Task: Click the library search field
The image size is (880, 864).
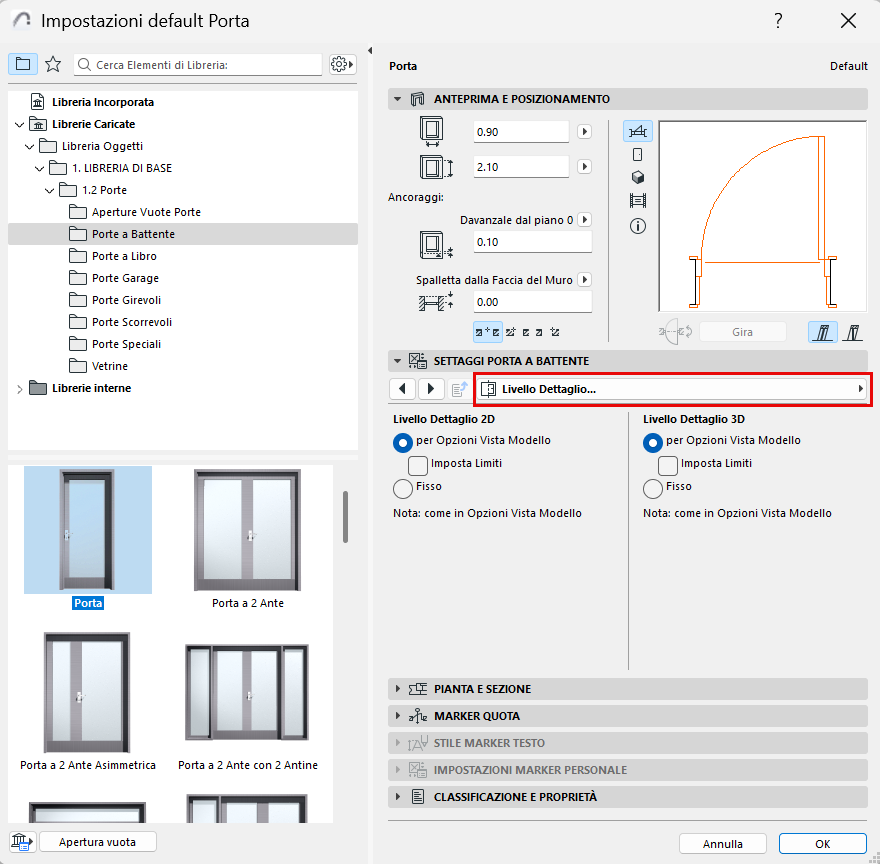Action: point(198,65)
